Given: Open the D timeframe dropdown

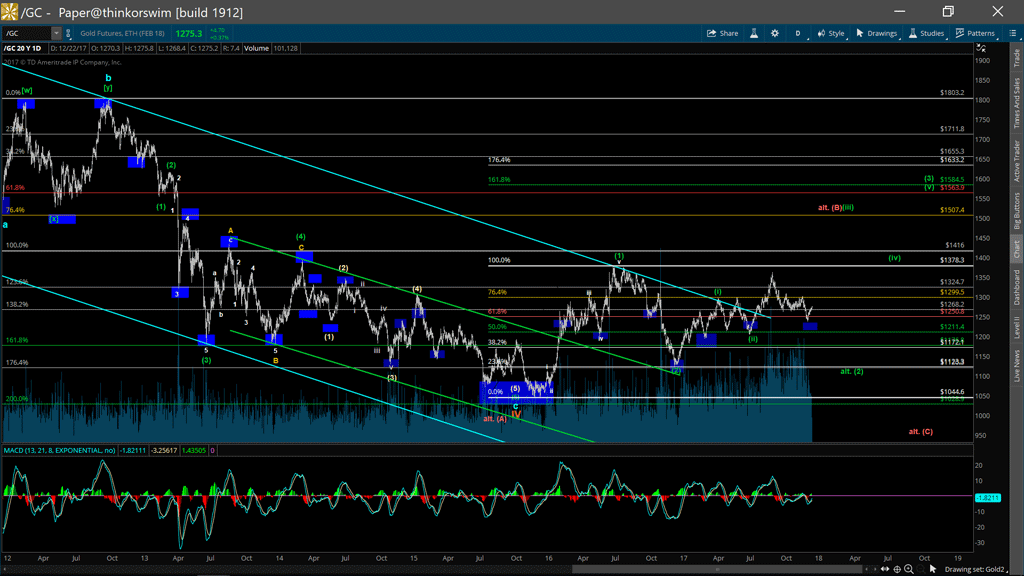Looking at the screenshot, I should [x=798, y=33].
